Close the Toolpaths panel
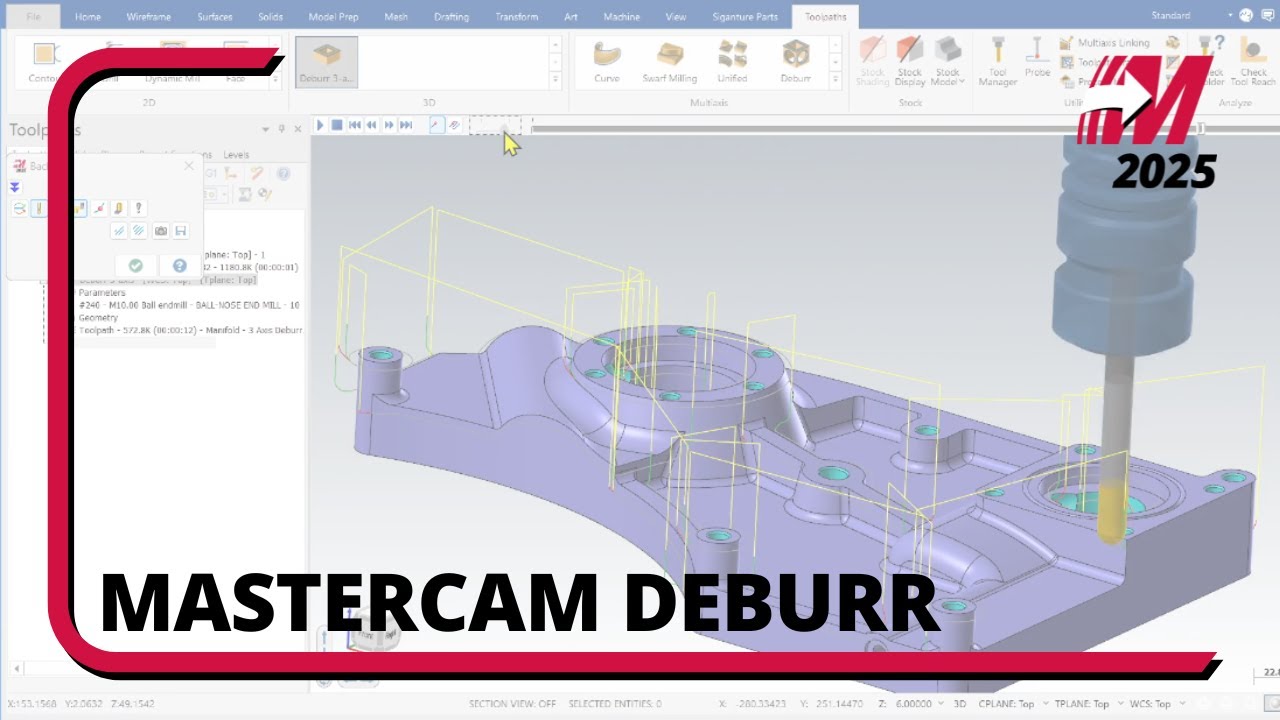 point(298,129)
